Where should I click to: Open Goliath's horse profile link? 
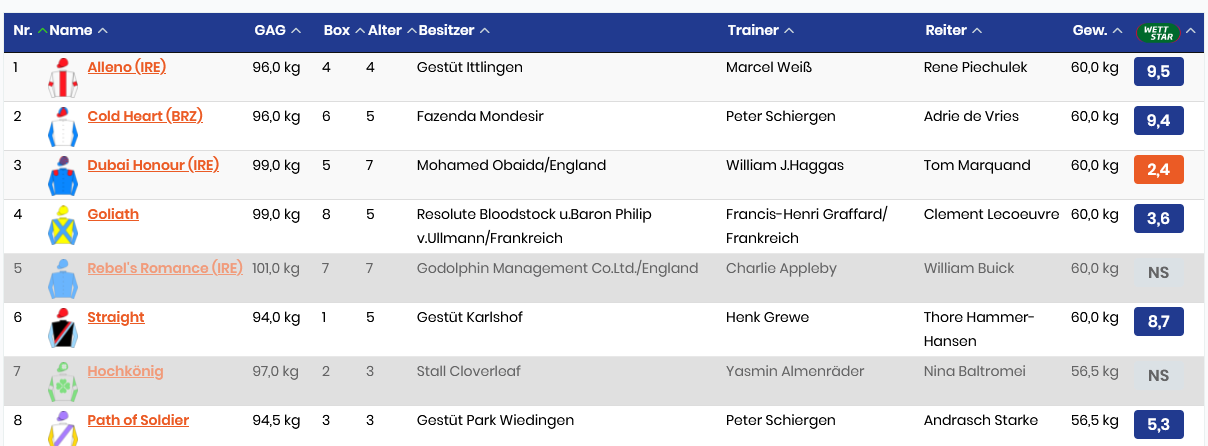click(x=113, y=214)
